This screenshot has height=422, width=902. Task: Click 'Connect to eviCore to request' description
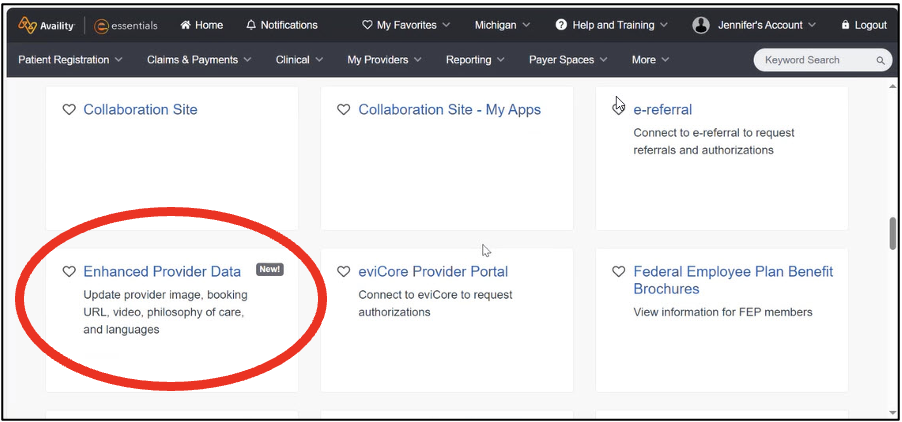tap(435, 295)
